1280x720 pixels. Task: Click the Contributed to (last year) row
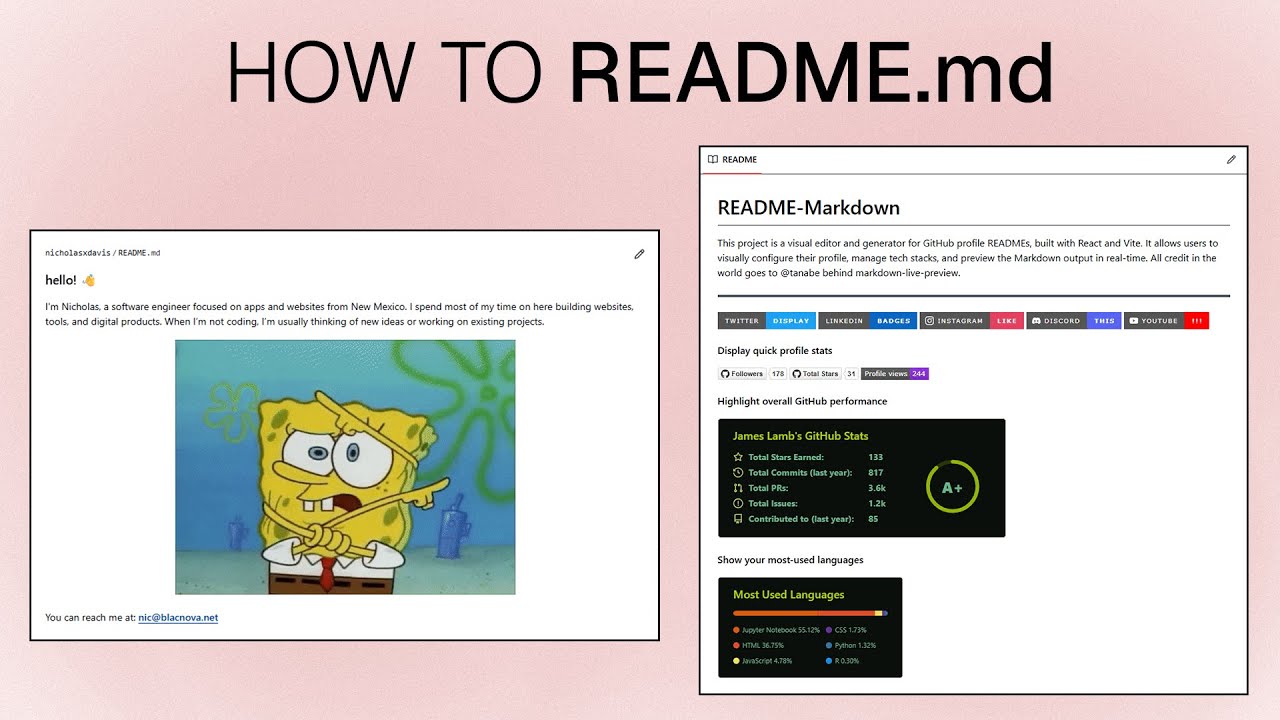click(x=806, y=519)
